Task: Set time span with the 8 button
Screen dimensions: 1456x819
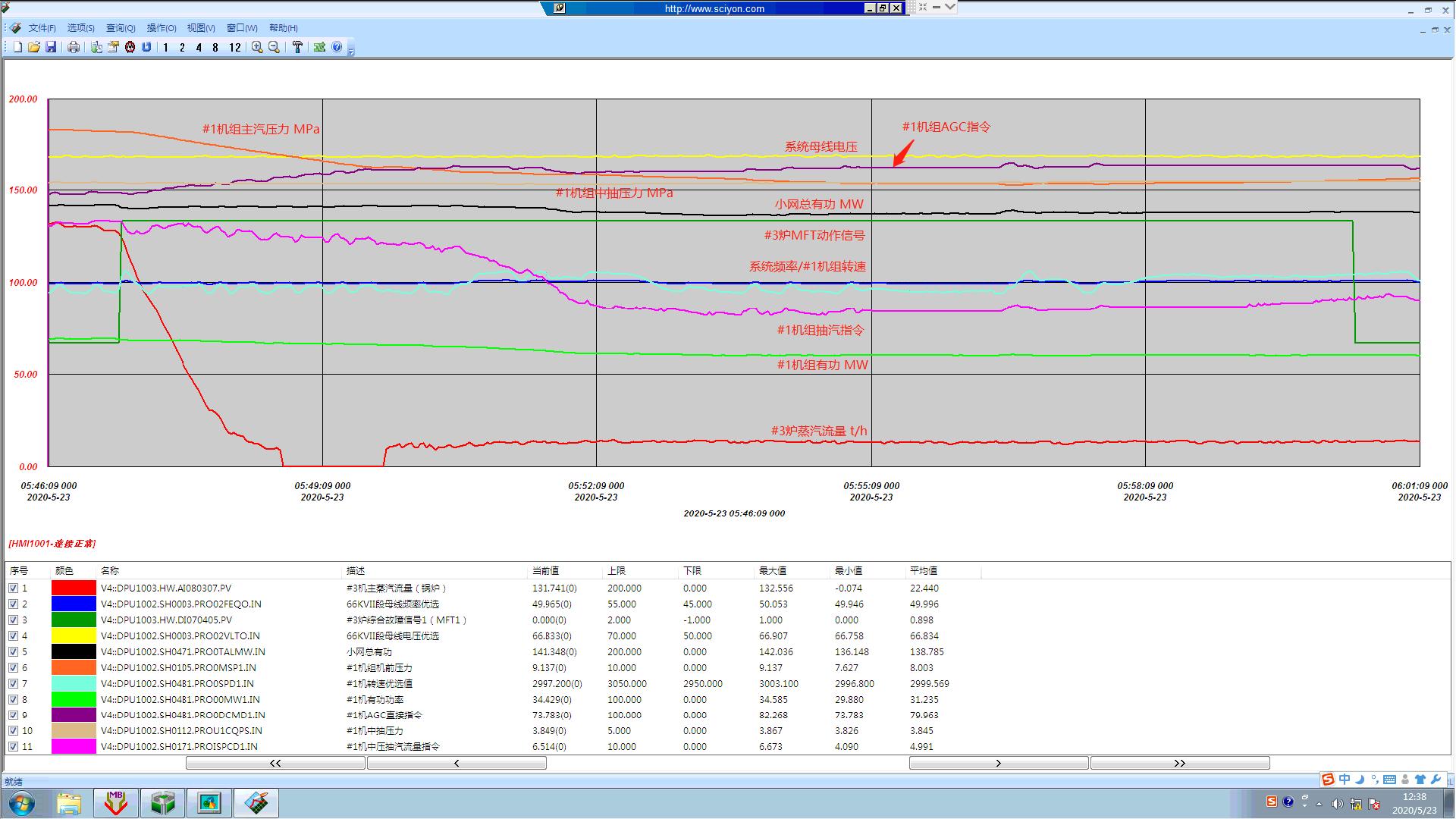Action: pyautogui.click(x=215, y=47)
